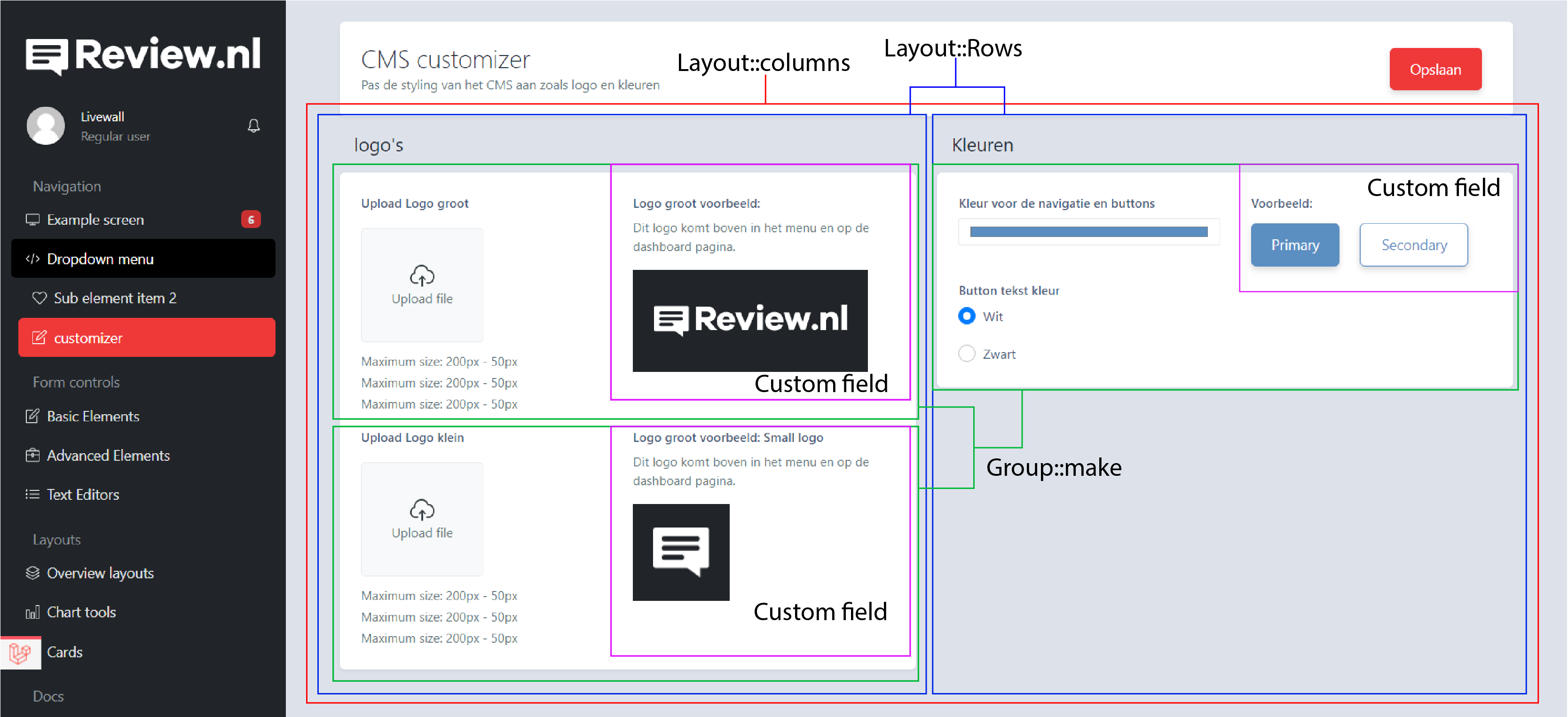Open Cards in the sidebar
Viewport: 1568px width, 717px height.
coord(144,652)
